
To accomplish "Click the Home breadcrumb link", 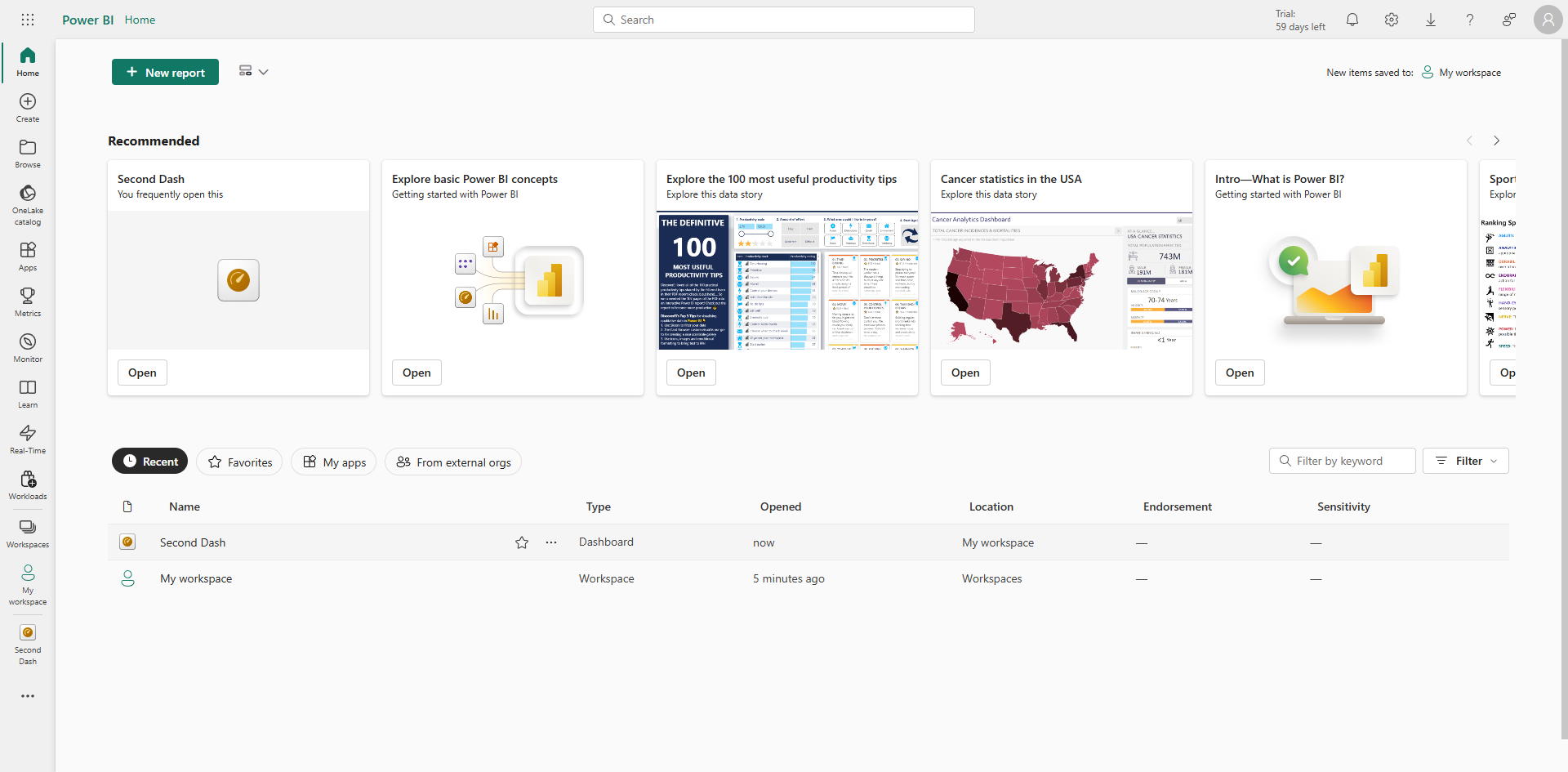I will [x=140, y=20].
